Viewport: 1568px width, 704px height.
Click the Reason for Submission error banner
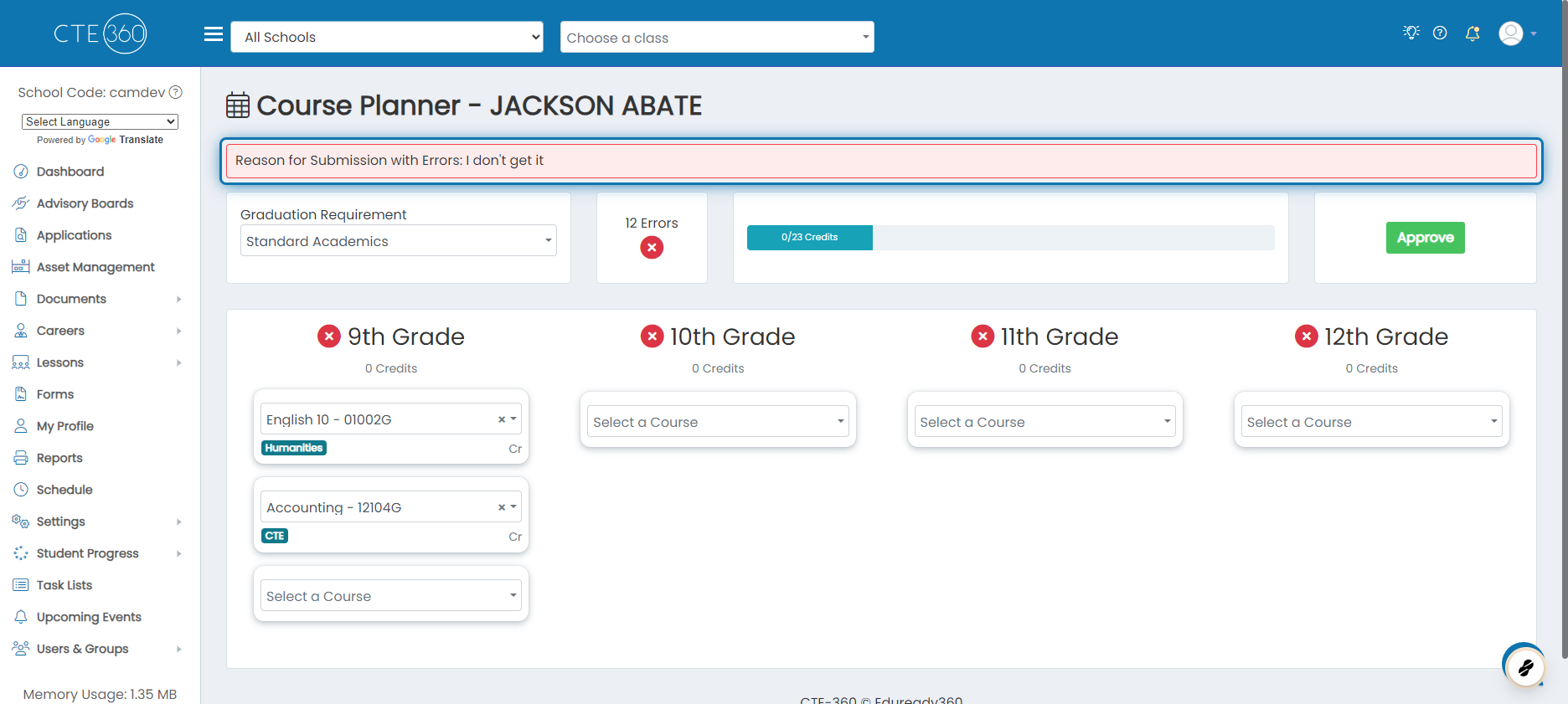point(881,161)
